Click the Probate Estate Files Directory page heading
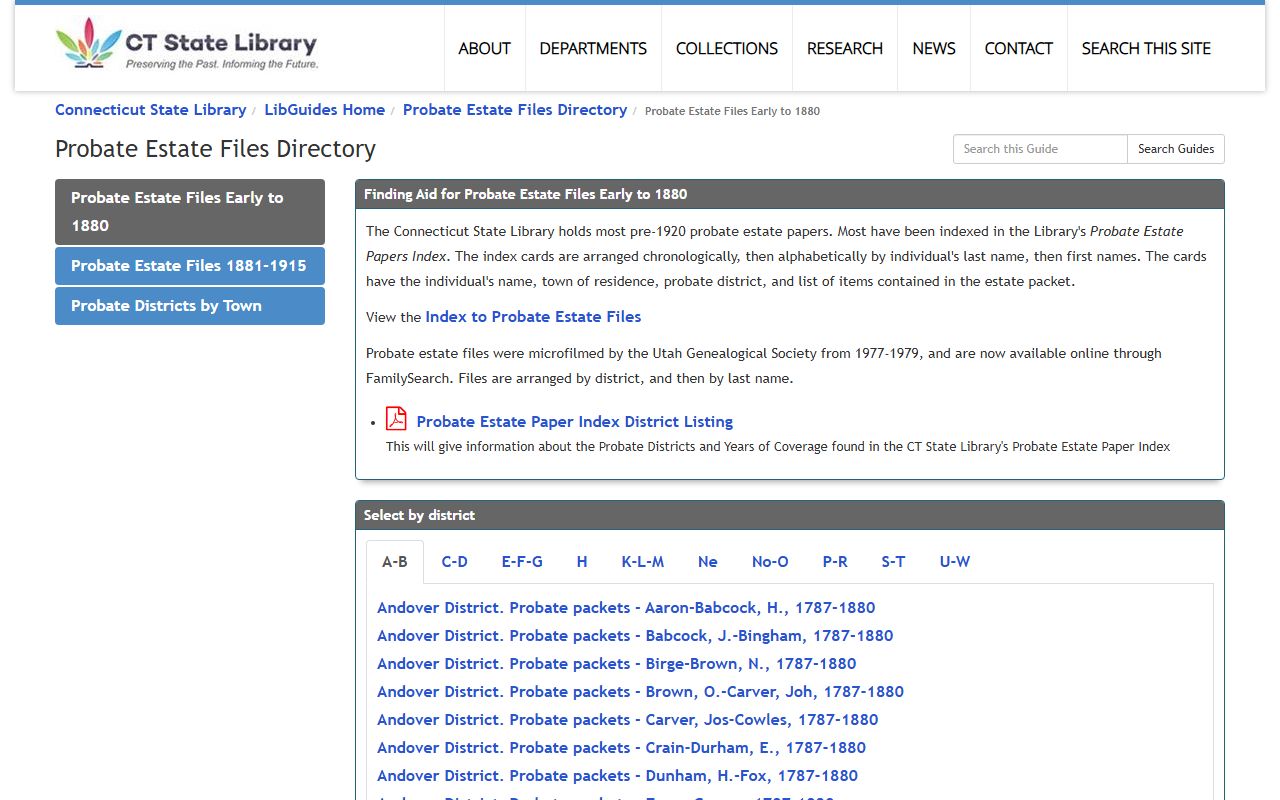 pos(215,149)
